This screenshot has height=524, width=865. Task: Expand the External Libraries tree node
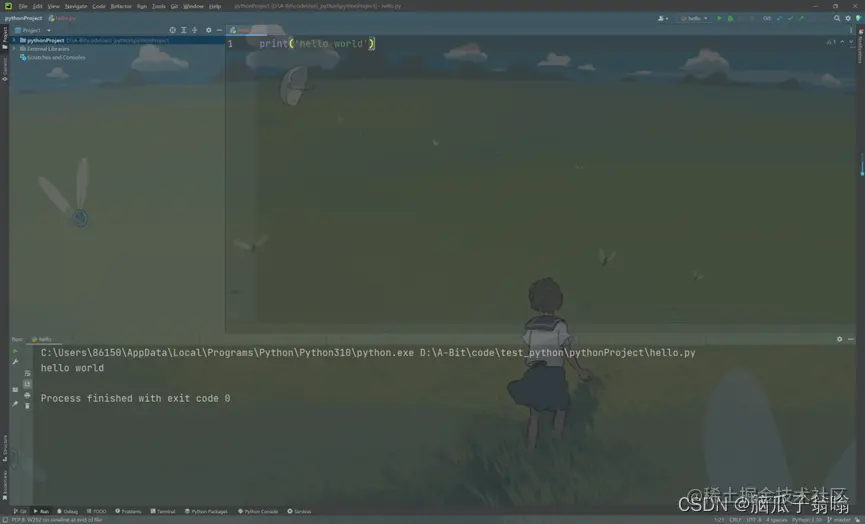(x=14, y=49)
